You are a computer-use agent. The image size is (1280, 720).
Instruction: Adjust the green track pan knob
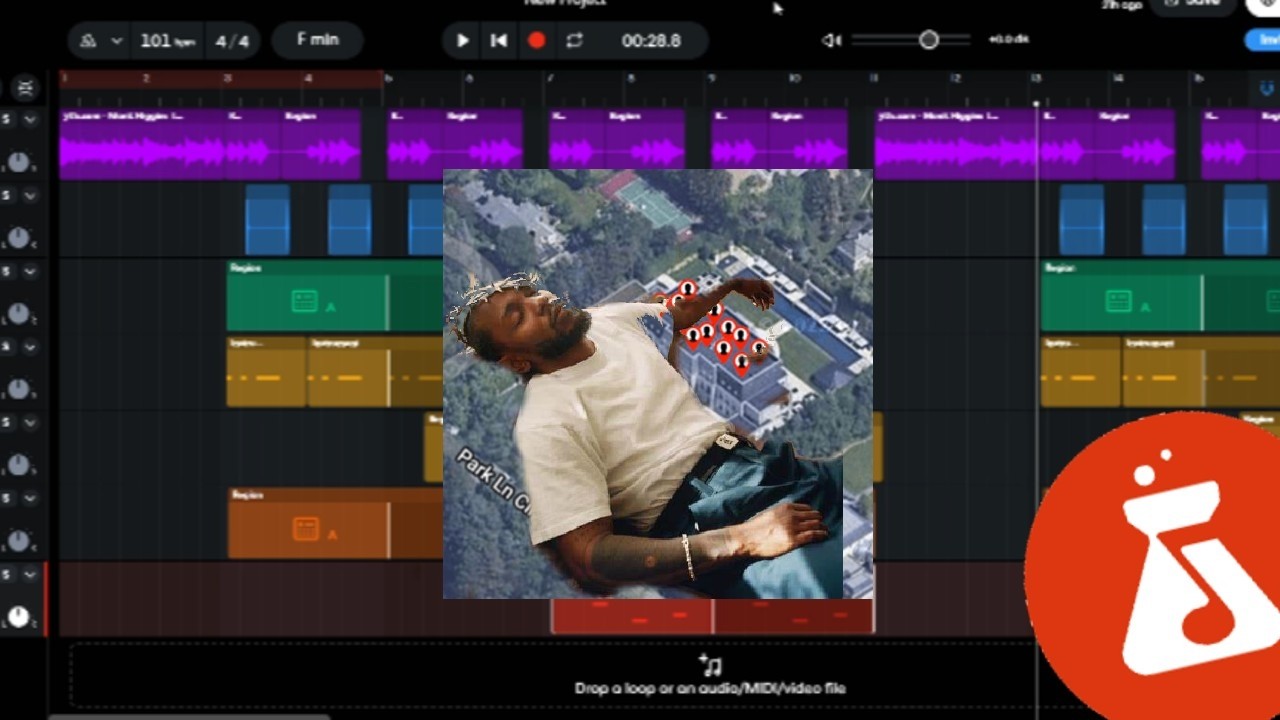[x=19, y=313]
